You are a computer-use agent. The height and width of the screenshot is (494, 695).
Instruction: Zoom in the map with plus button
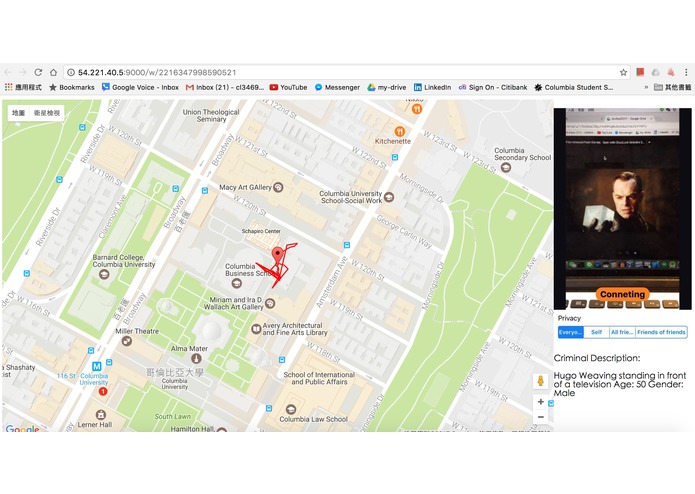coord(541,402)
